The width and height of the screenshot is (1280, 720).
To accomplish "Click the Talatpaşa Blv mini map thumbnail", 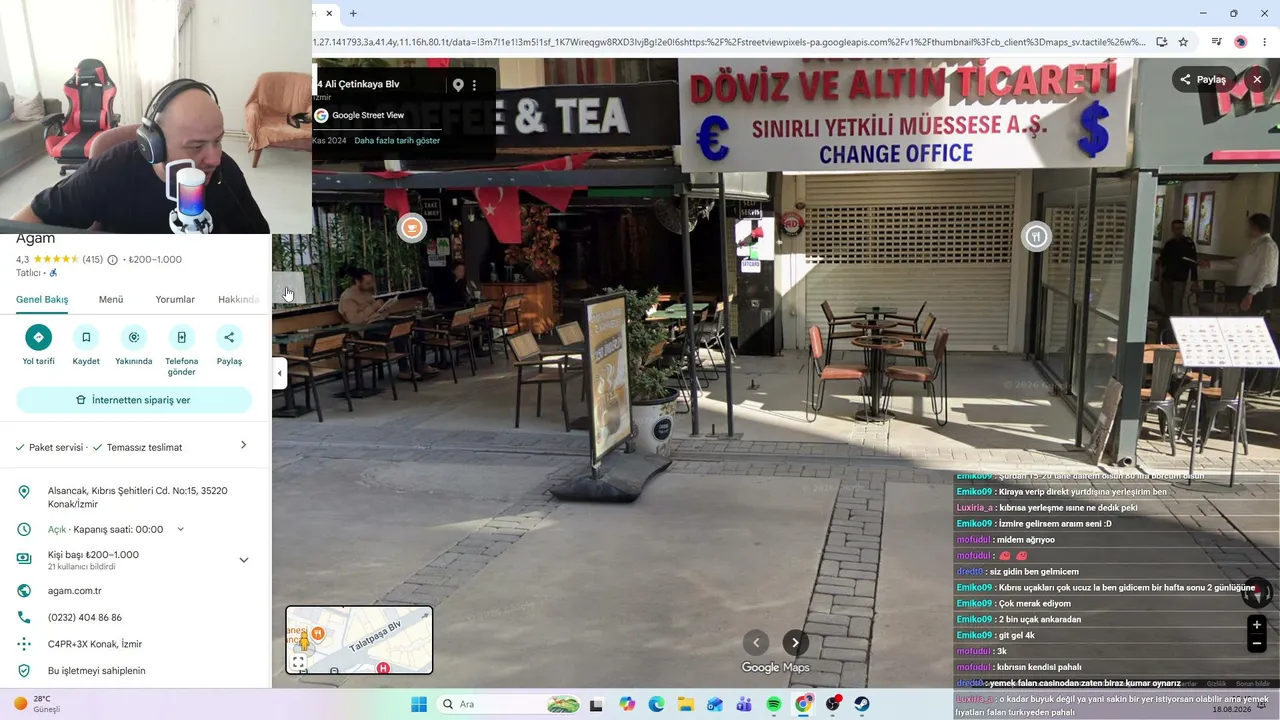I will point(359,640).
